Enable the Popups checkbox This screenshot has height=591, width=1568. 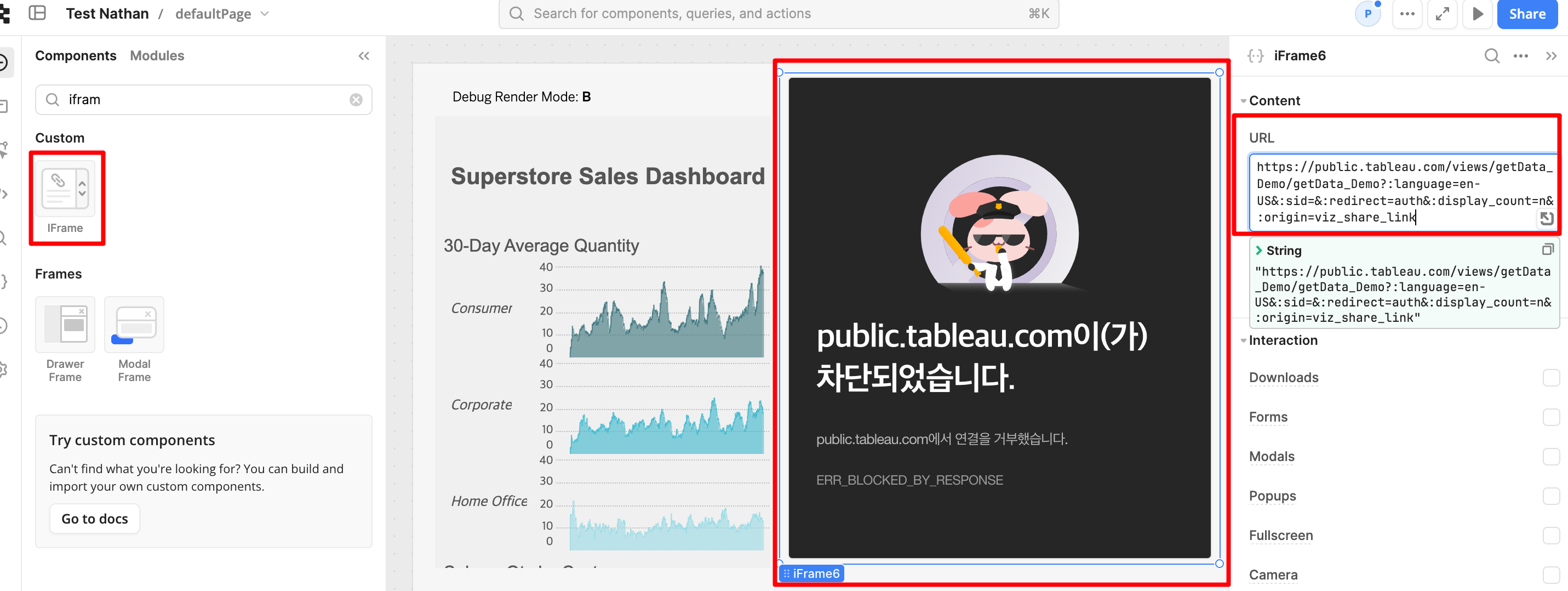tap(1551, 496)
